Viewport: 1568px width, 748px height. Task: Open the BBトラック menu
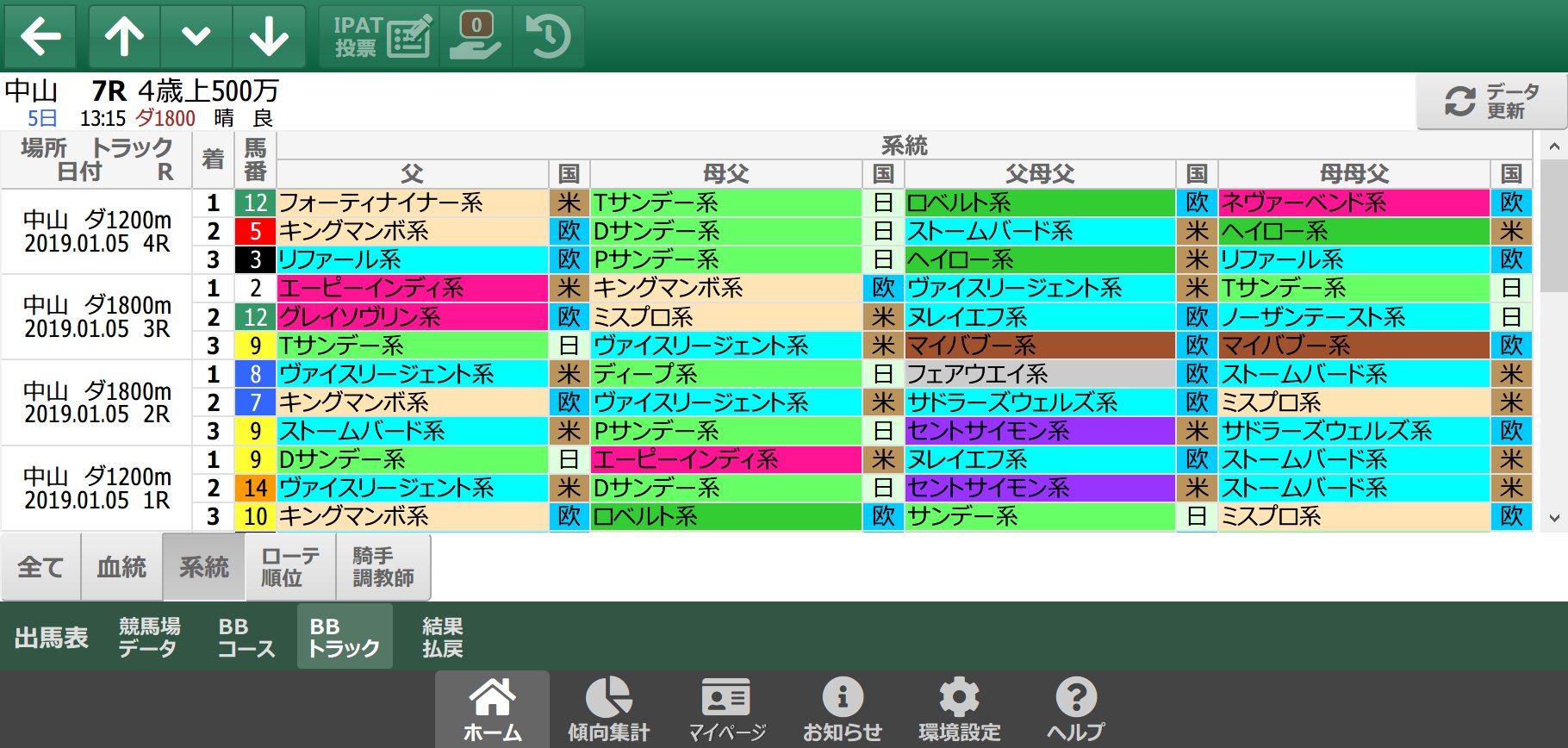point(345,637)
